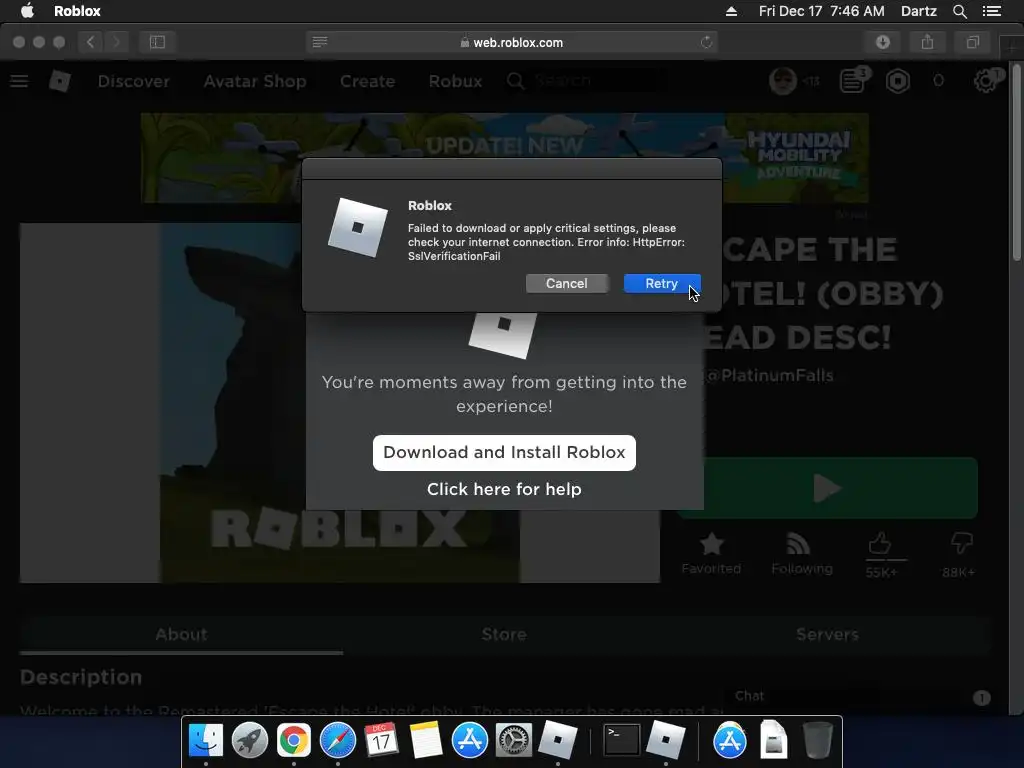
Task: Open Notification Center list icon
Action: point(991,11)
